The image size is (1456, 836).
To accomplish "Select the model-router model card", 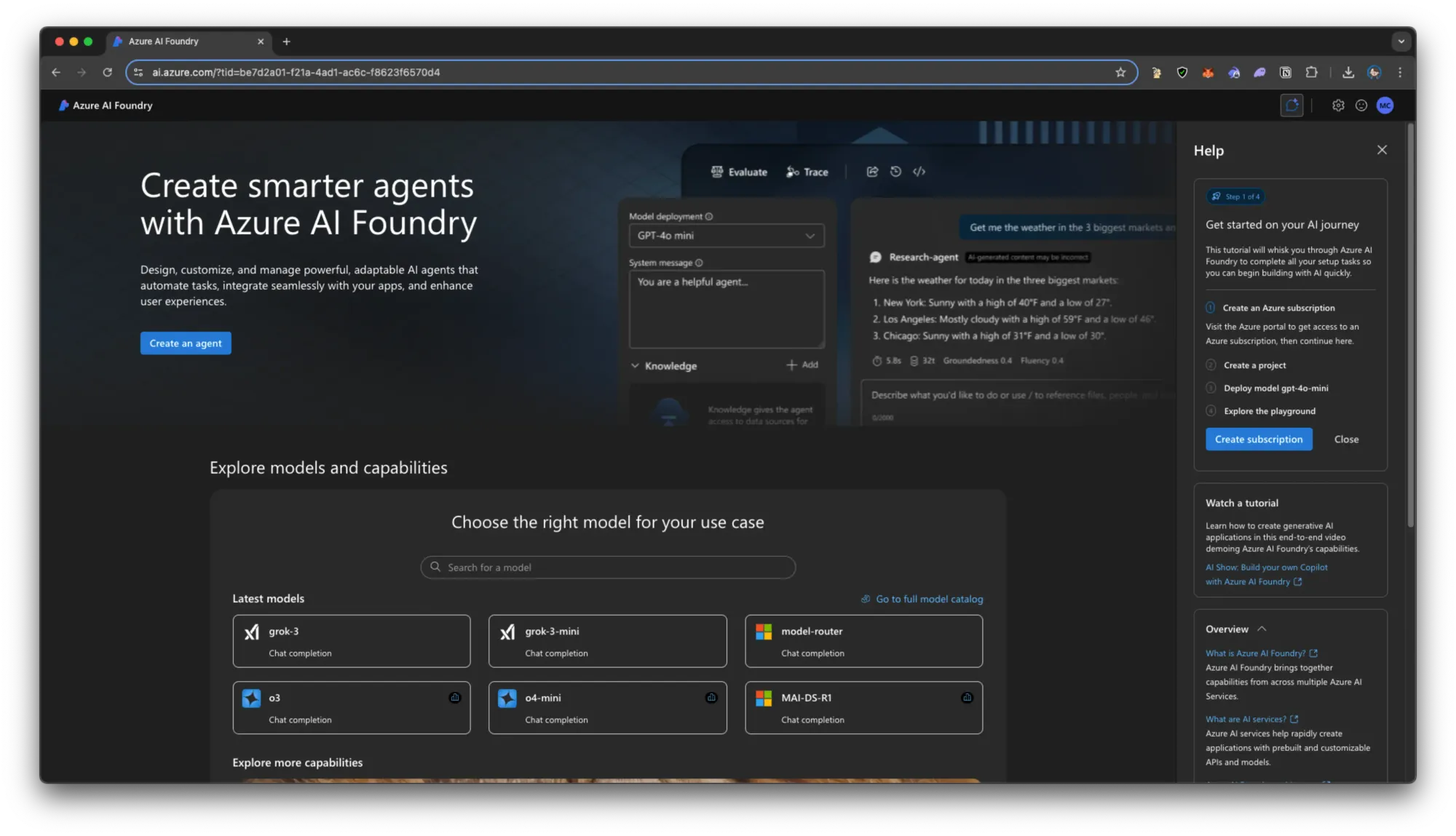I will 864,641.
